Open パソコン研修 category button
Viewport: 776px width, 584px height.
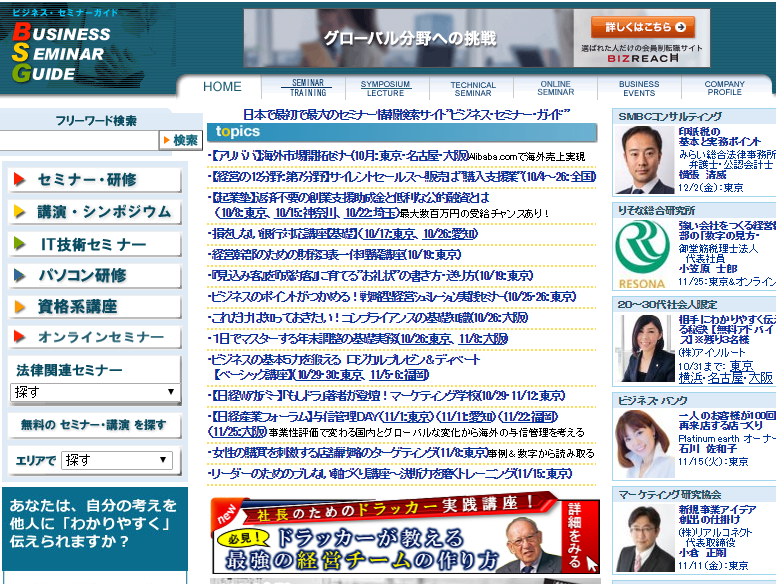(x=95, y=276)
